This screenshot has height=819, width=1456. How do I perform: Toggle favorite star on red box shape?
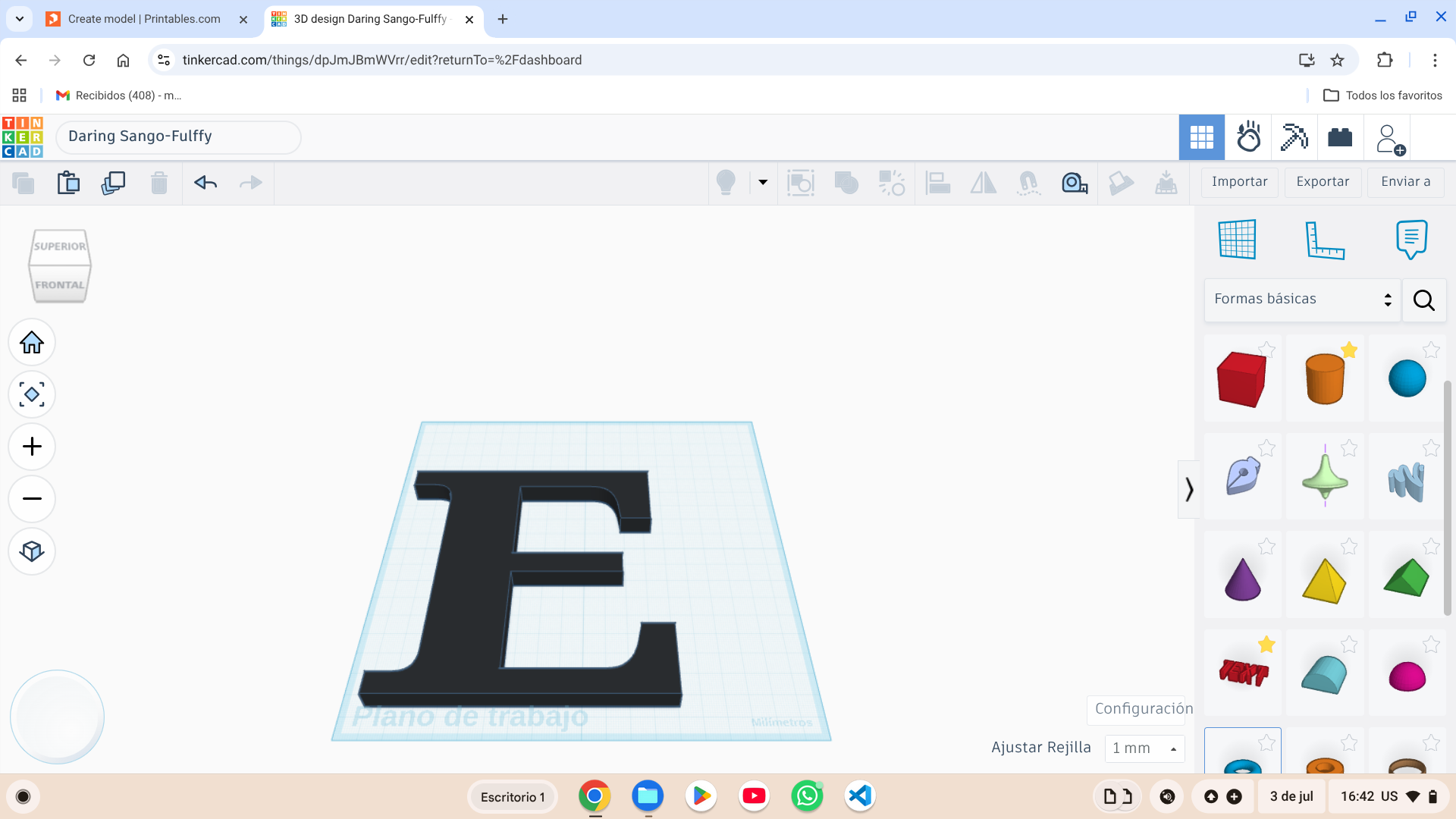(x=1266, y=350)
